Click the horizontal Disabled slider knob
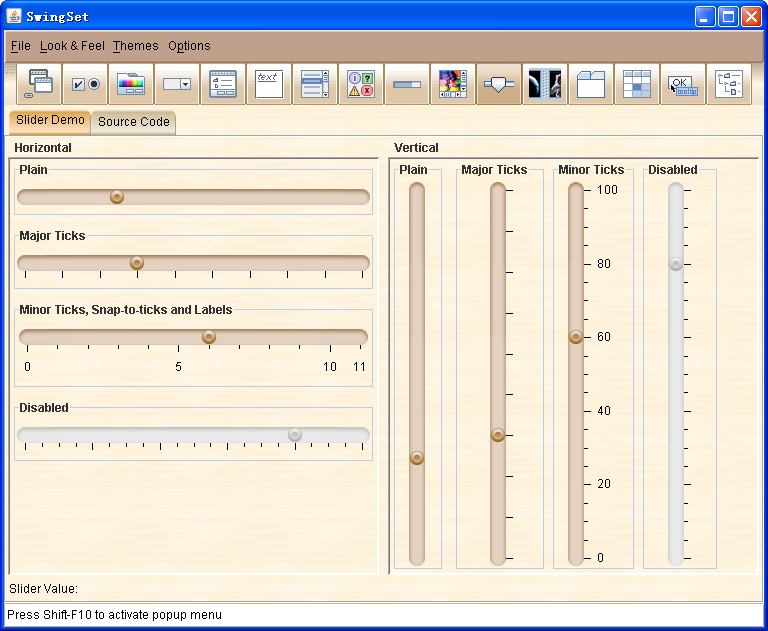This screenshot has height=631, width=768. coord(295,435)
